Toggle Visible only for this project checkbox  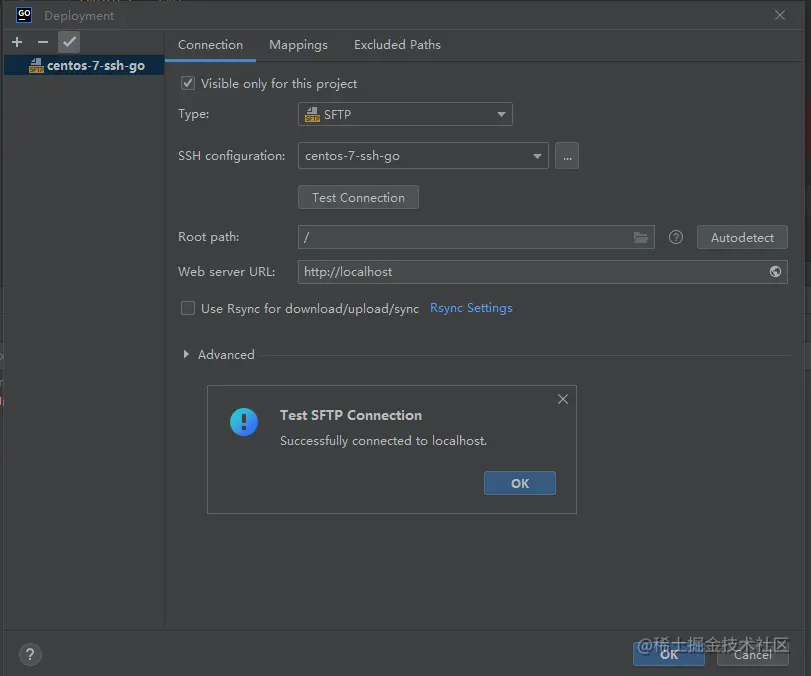point(188,83)
